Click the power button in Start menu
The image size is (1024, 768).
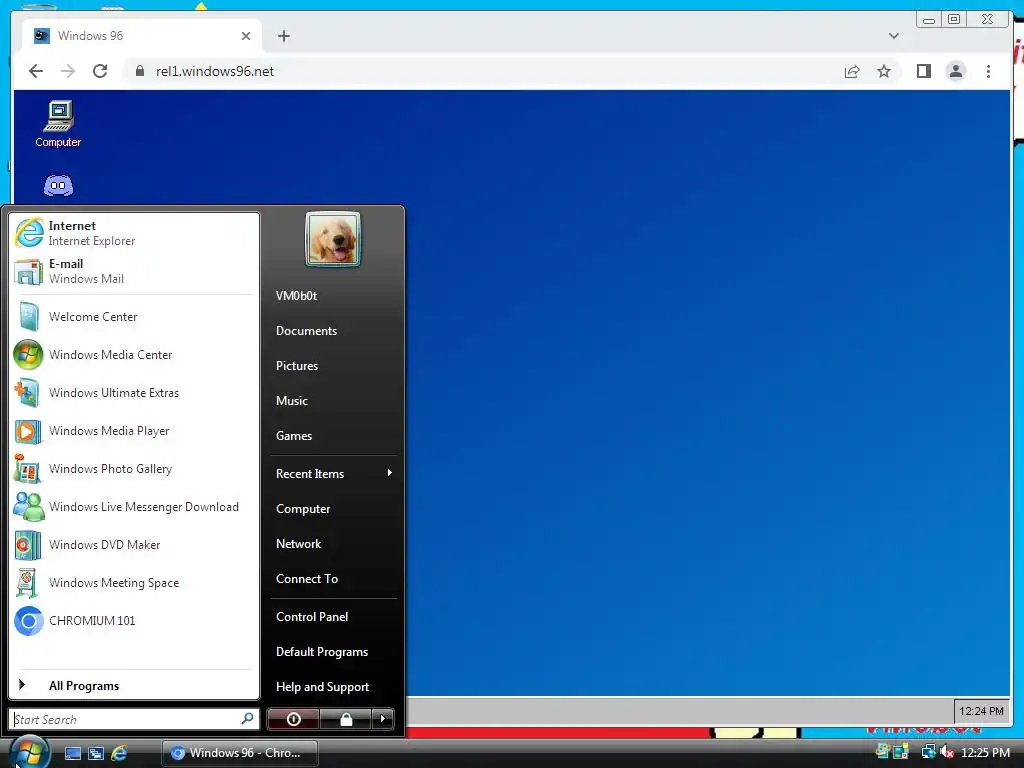coord(294,719)
